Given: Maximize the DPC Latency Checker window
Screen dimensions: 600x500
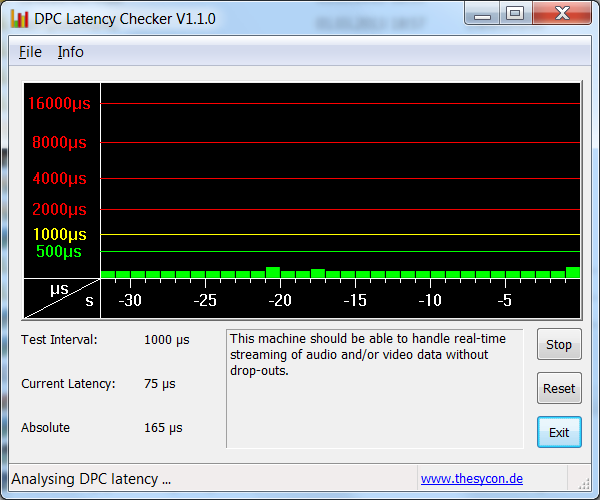Looking at the screenshot, I should [x=515, y=14].
